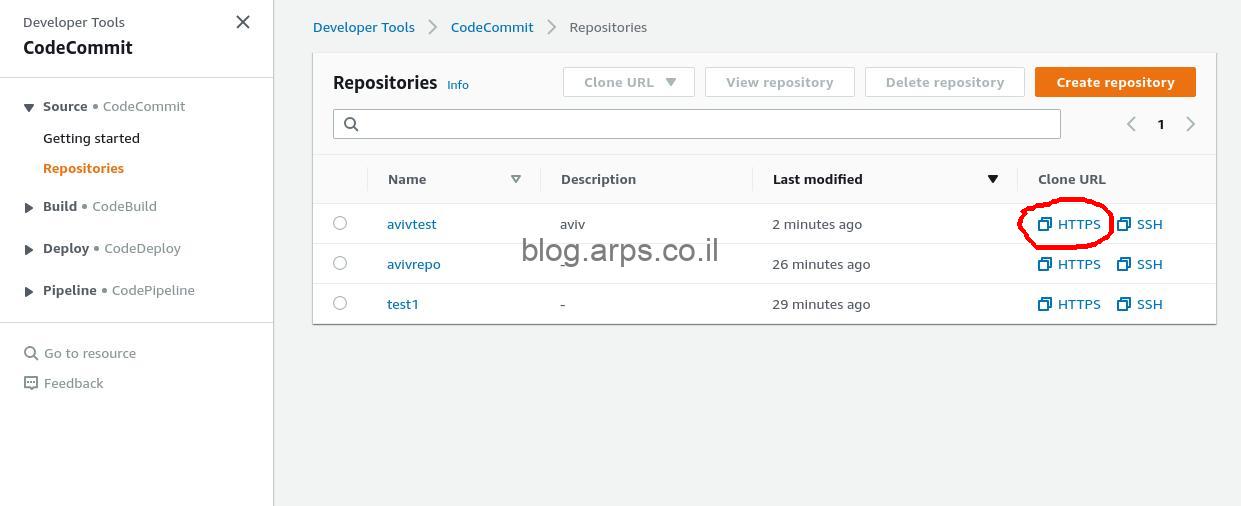Select the avivrepo repository radio button

340,263
